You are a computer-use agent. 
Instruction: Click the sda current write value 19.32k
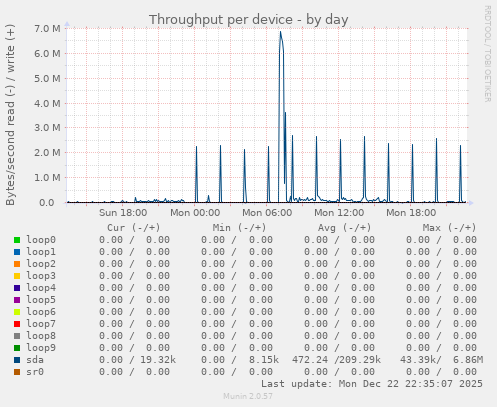[x=158, y=360]
